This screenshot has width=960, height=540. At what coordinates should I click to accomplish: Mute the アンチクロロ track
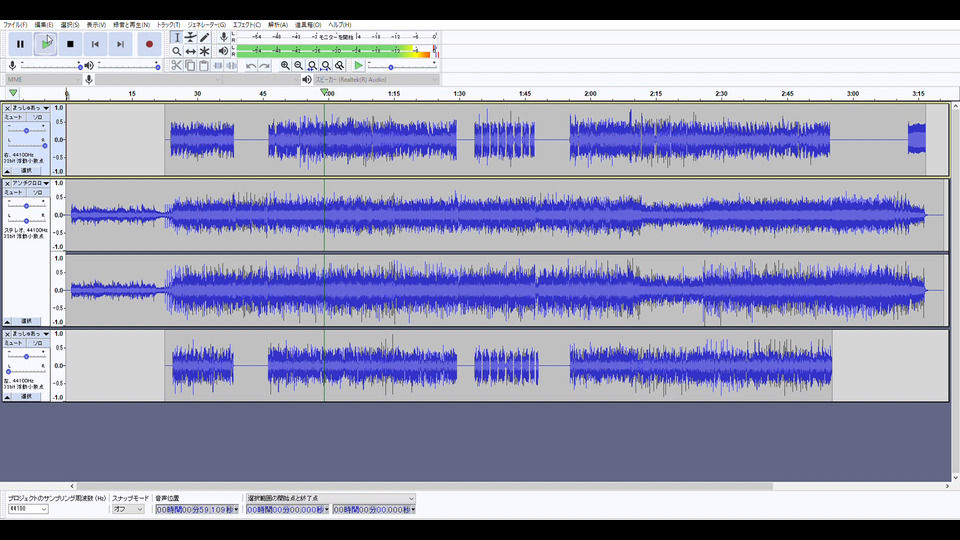(13, 192)
